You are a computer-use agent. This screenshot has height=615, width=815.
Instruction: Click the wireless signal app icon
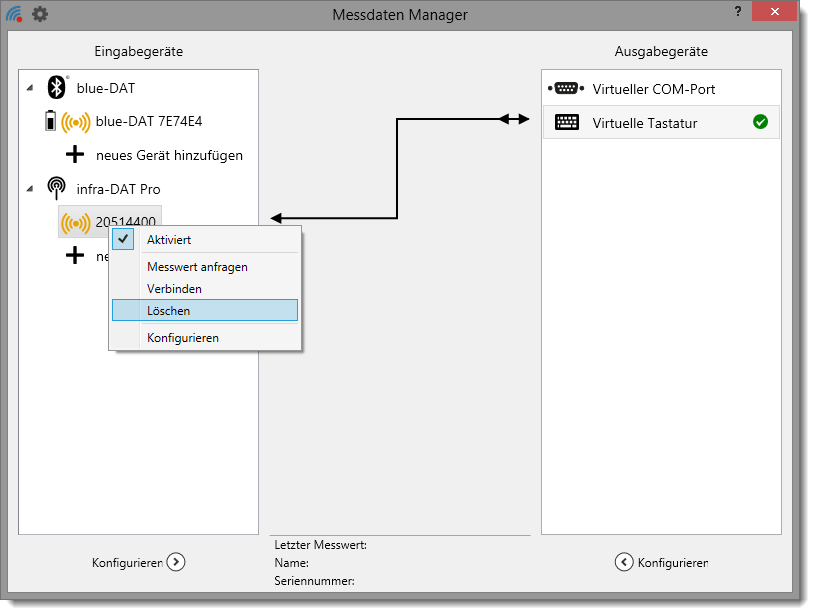tap(14, 14)
